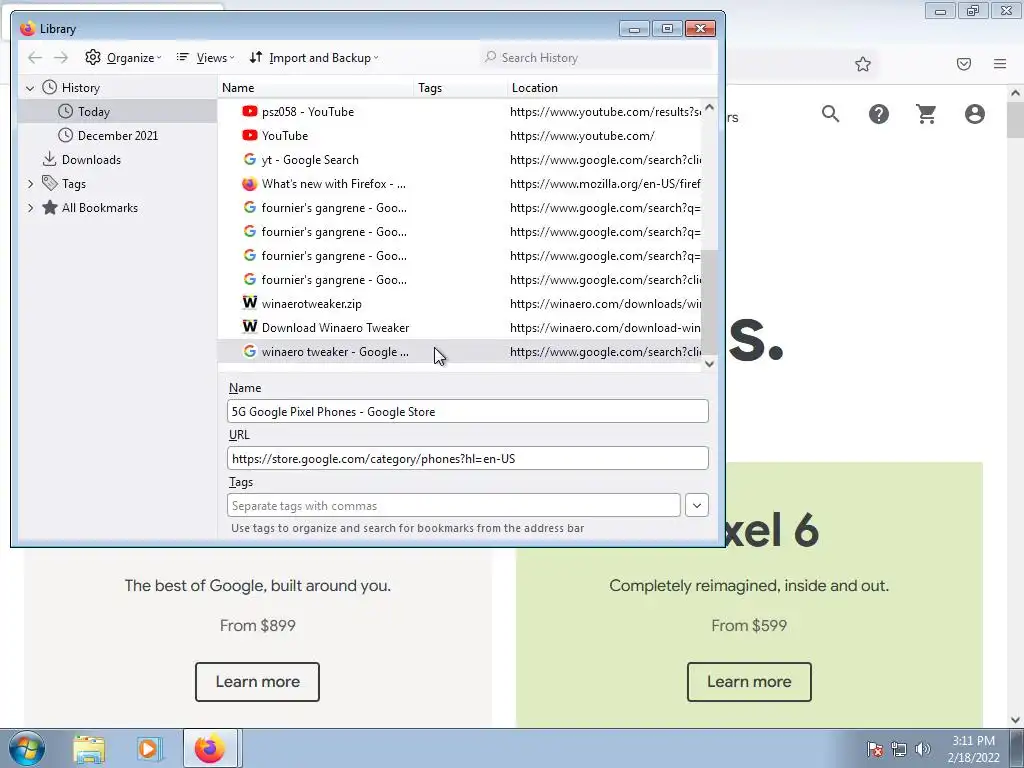Image resolution: width=1024 pixels, height=768 pixels.
Task: Open Windows Media Player from taskbar
Action: [x=149, y=749]
